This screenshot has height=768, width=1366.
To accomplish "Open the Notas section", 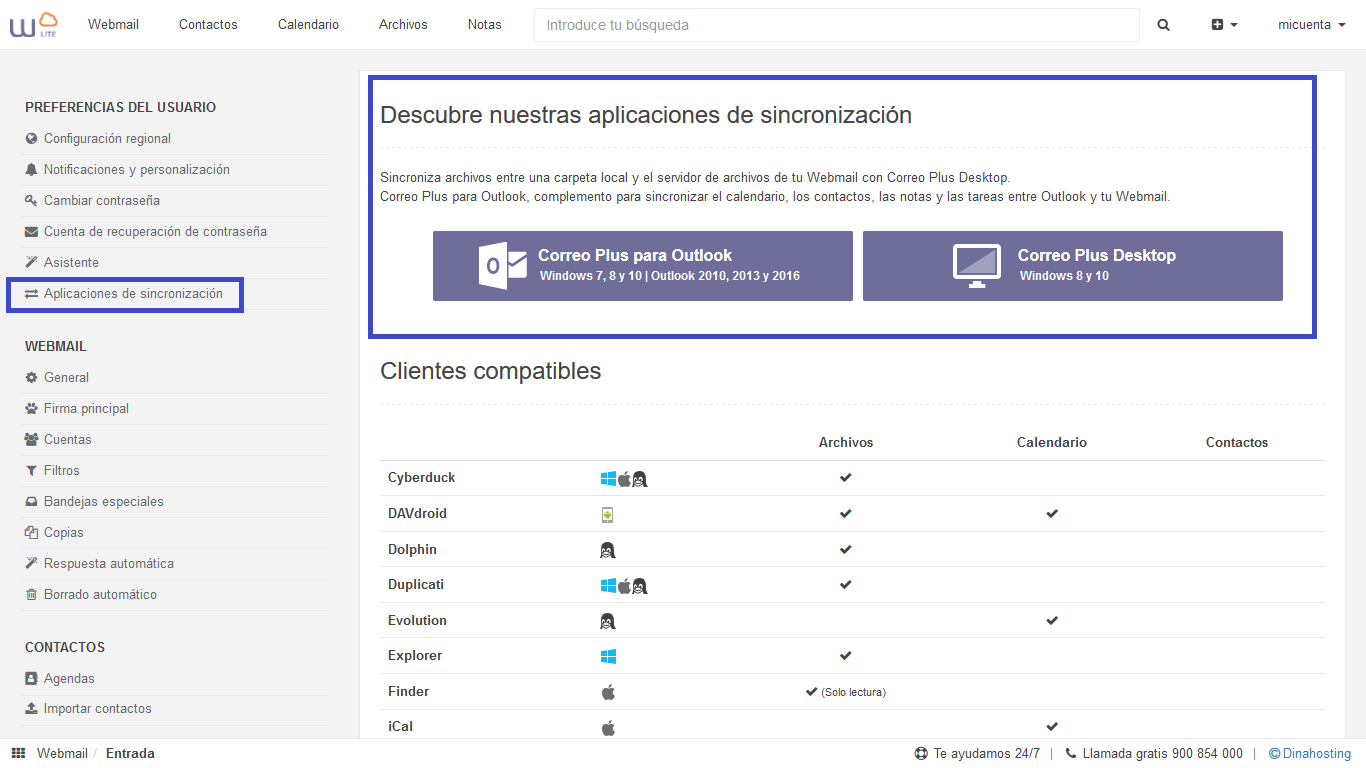I will point(485,25).
